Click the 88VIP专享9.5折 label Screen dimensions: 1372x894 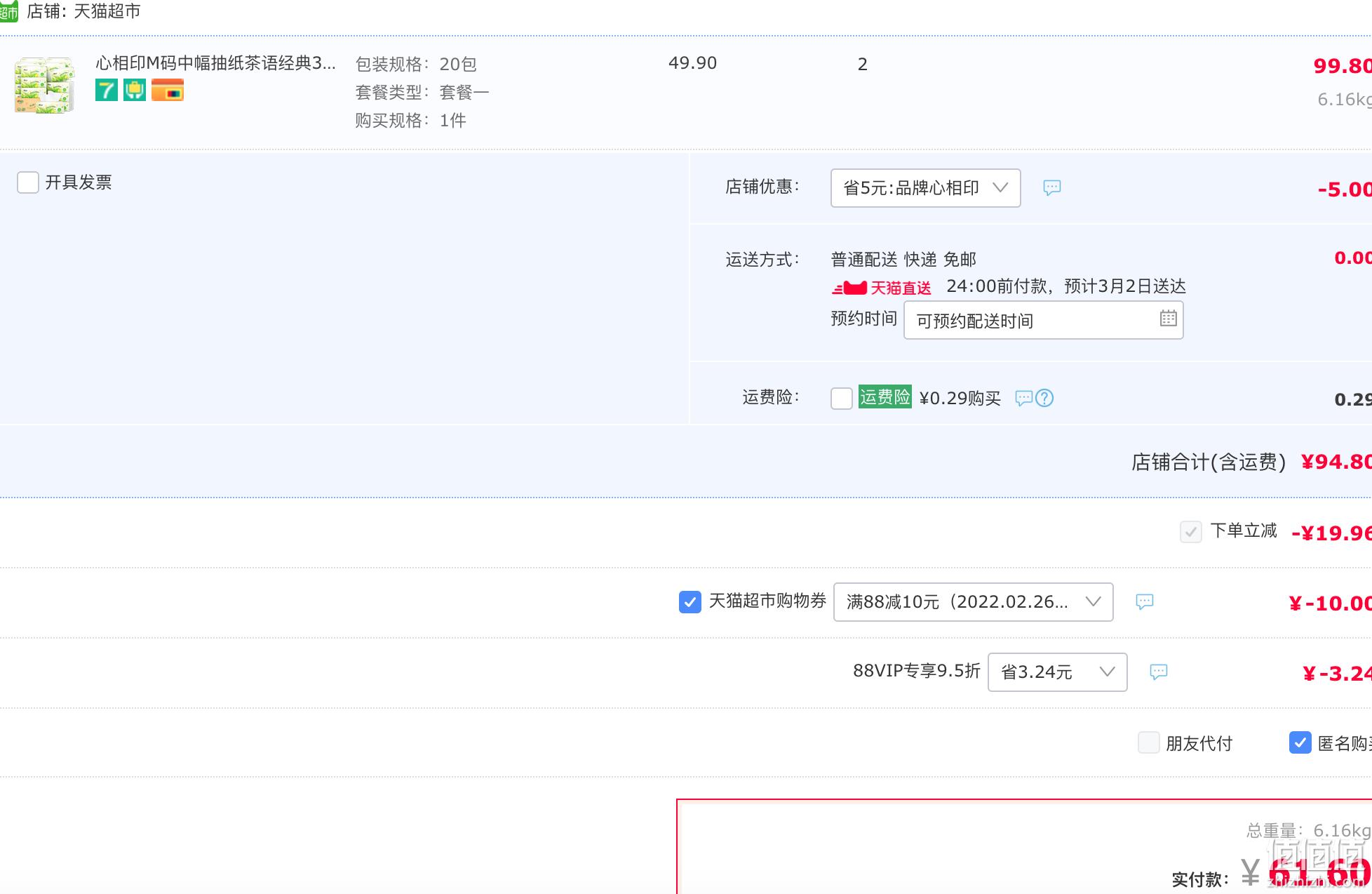(916, 671)
